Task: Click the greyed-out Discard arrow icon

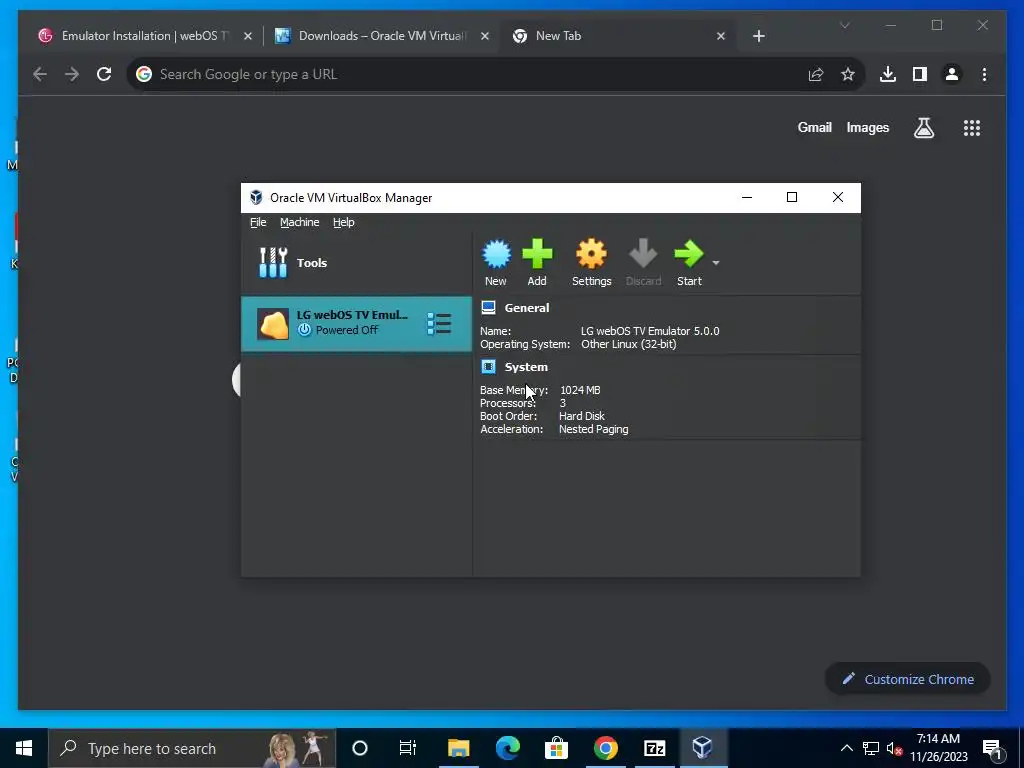Action: 643,254
